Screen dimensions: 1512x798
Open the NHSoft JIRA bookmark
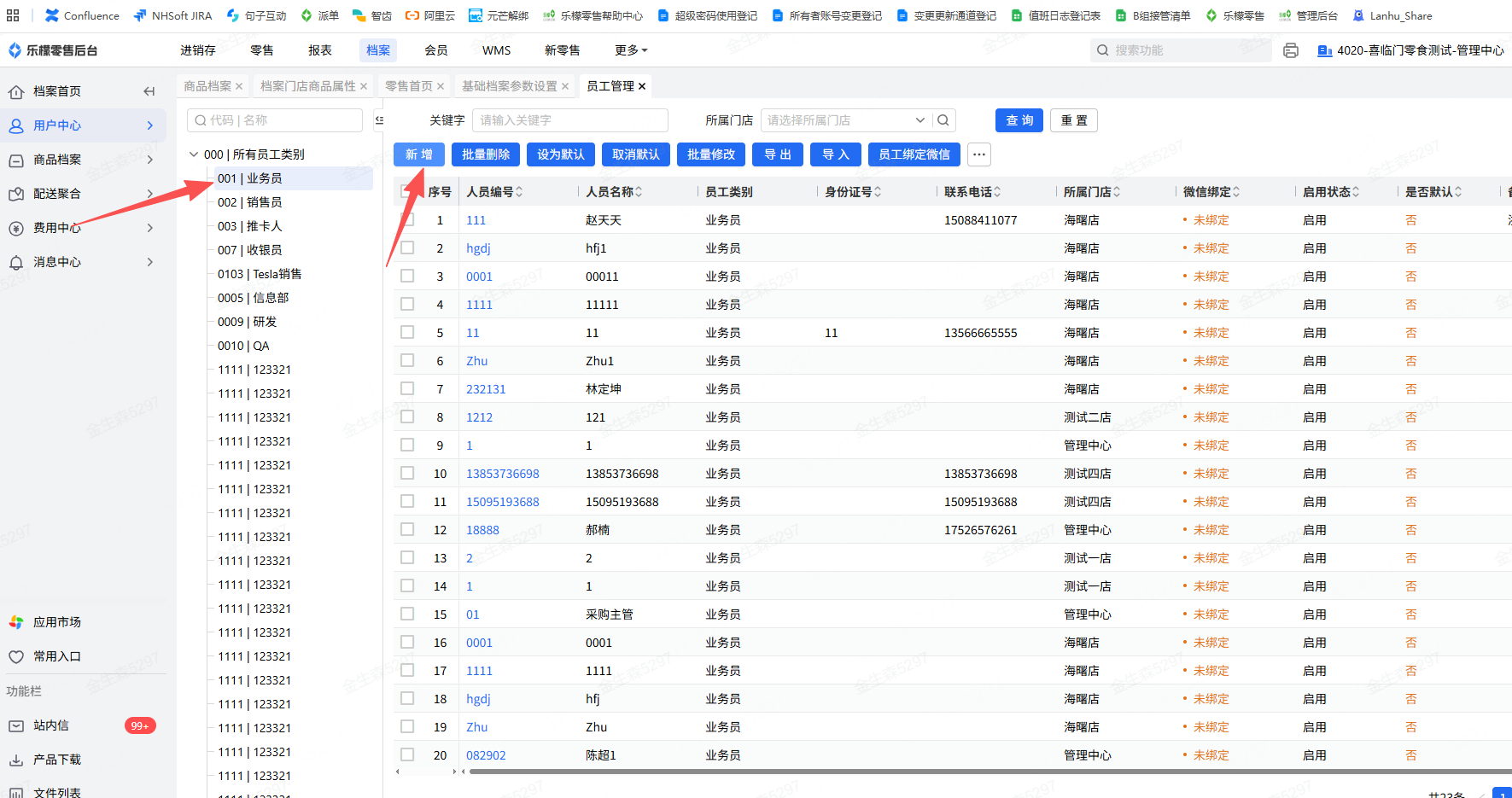172,15
